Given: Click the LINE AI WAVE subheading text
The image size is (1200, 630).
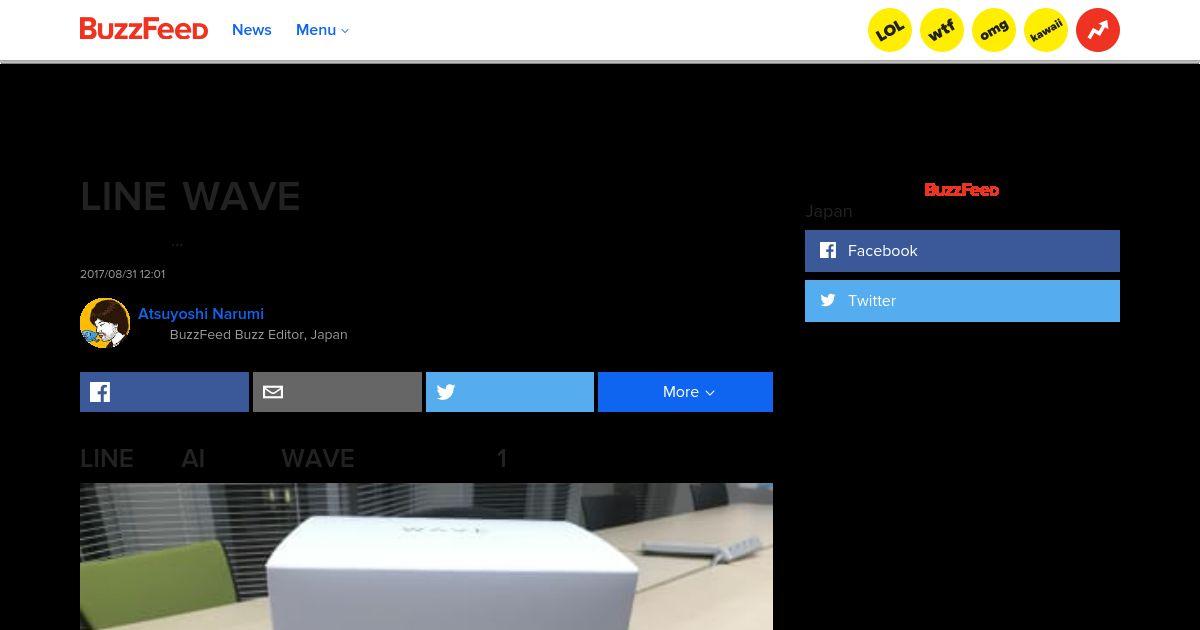Looking at the screenshot, I should [x=294, y=459].
